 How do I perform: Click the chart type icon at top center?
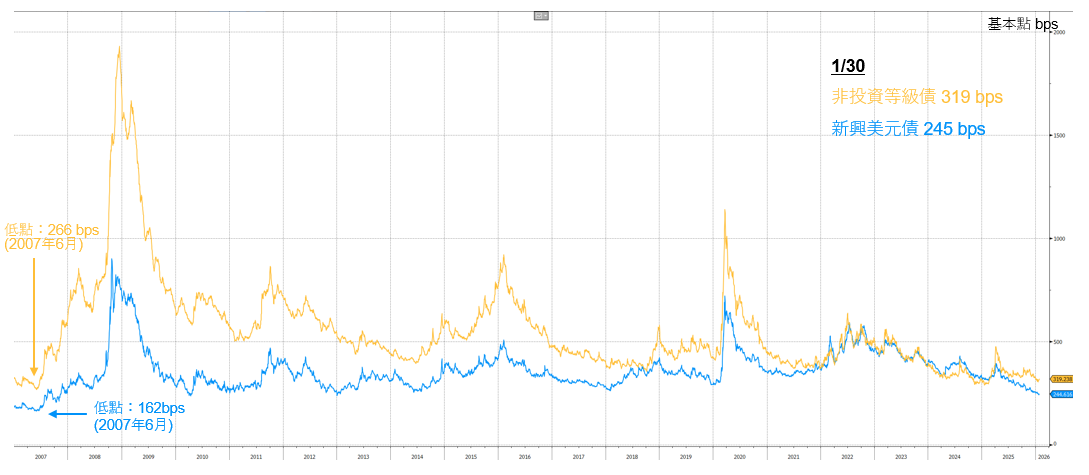point(539,16)
